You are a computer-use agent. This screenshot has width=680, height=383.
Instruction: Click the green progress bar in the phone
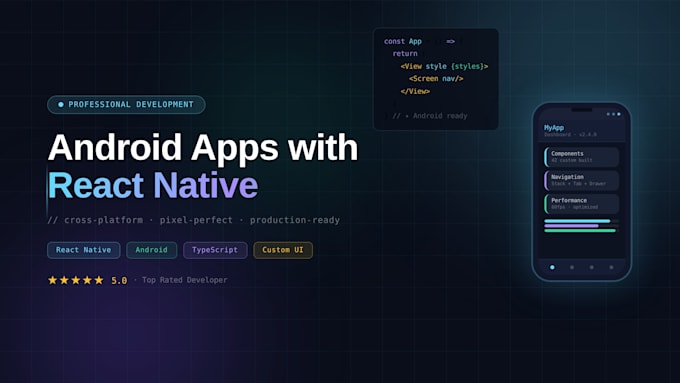coord(580,230)
